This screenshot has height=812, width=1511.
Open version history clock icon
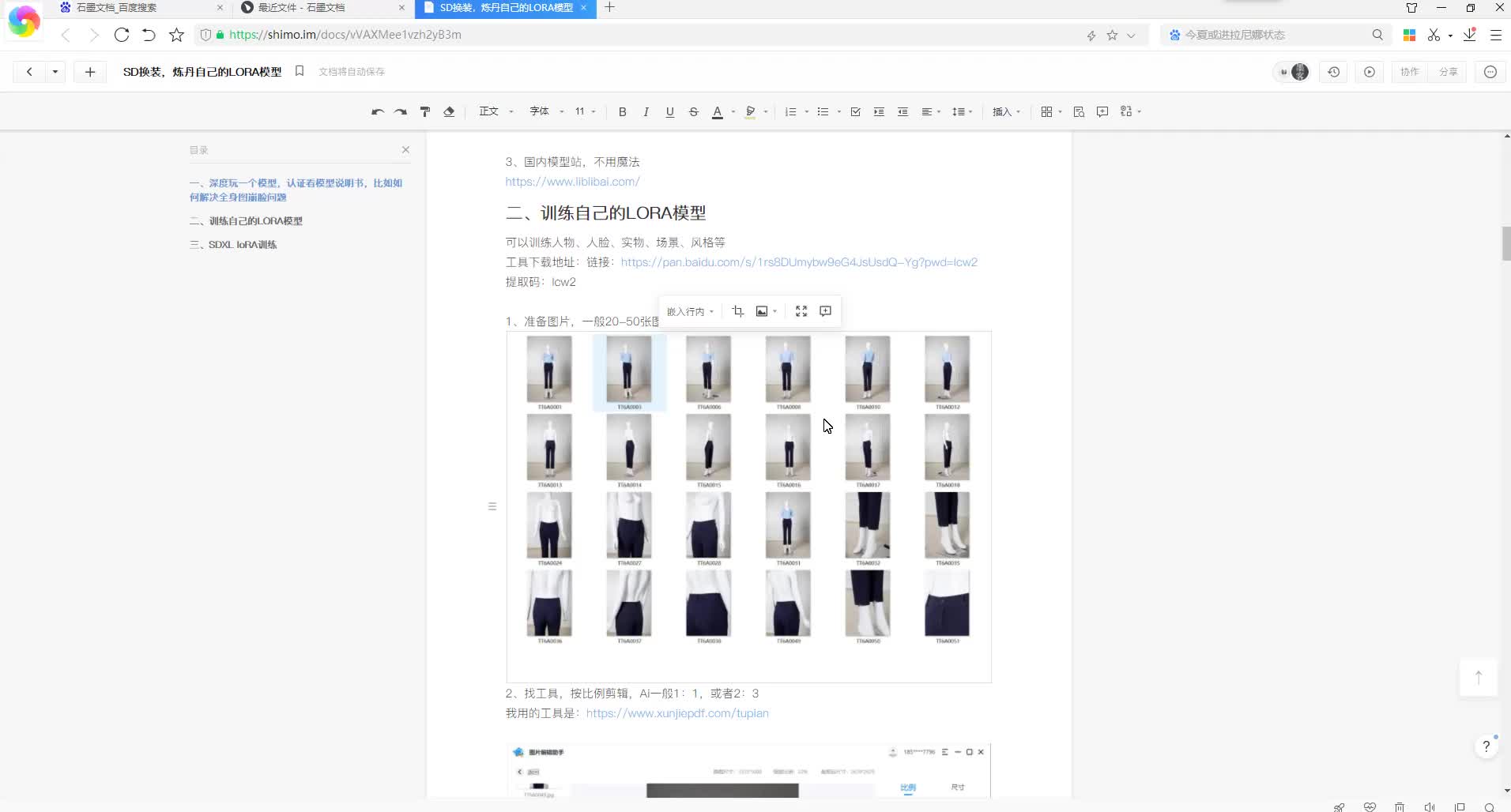tap(1334, 72)
